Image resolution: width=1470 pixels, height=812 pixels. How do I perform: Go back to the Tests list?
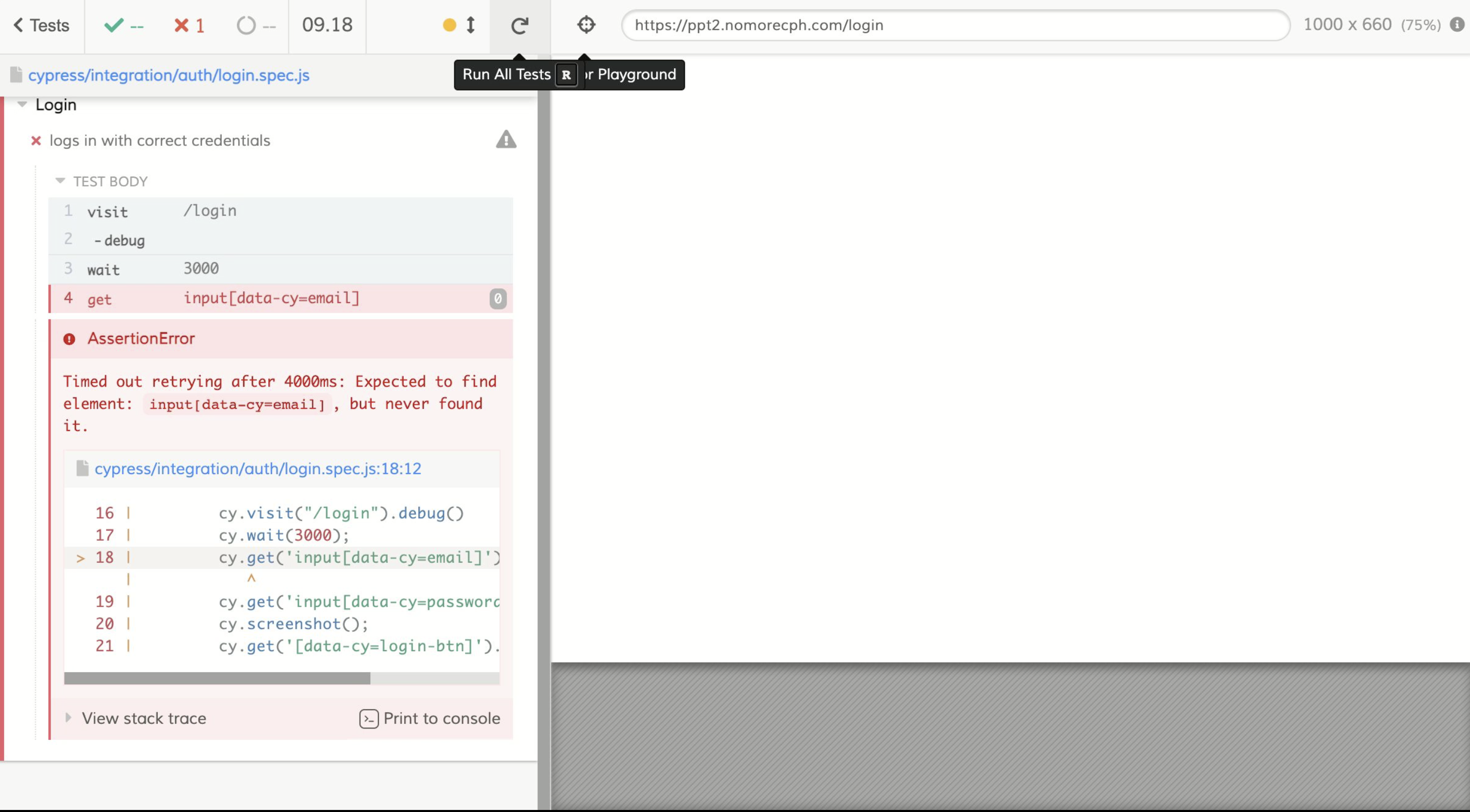(x=41, y=25)
